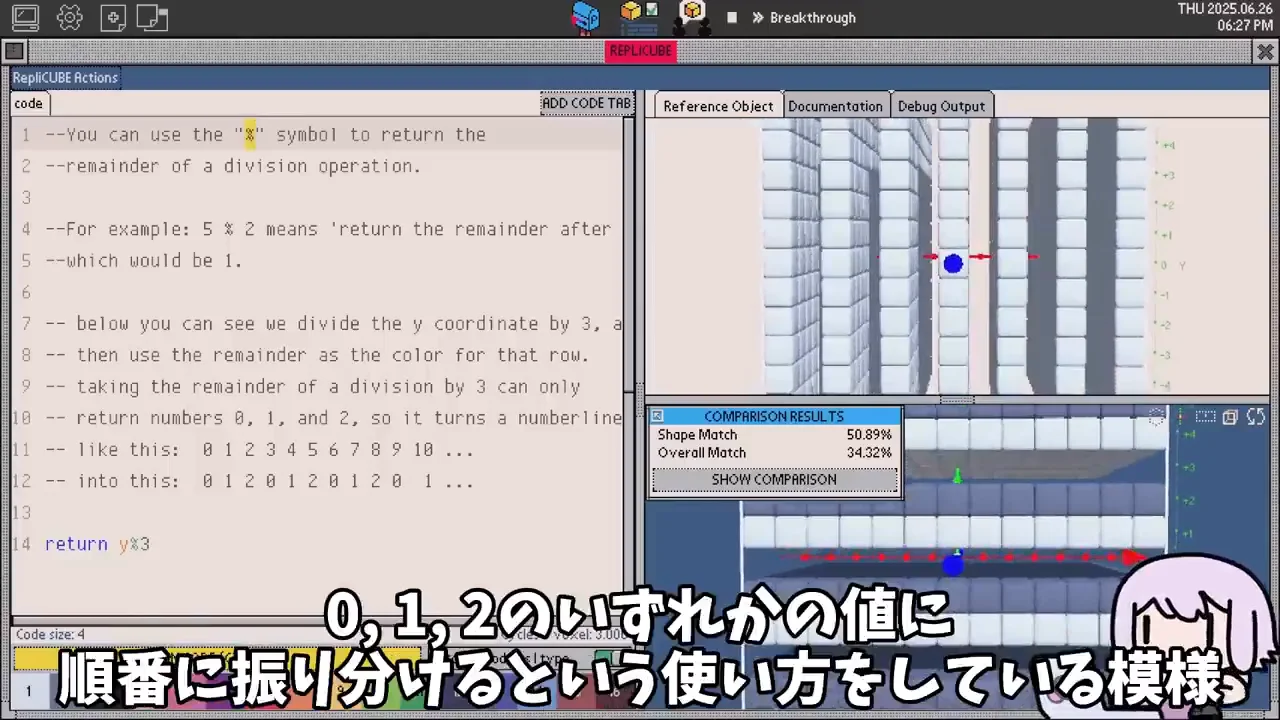Click the overlapping windows icon in top bar
The image size is (1280, 720).
click(152, 17)
